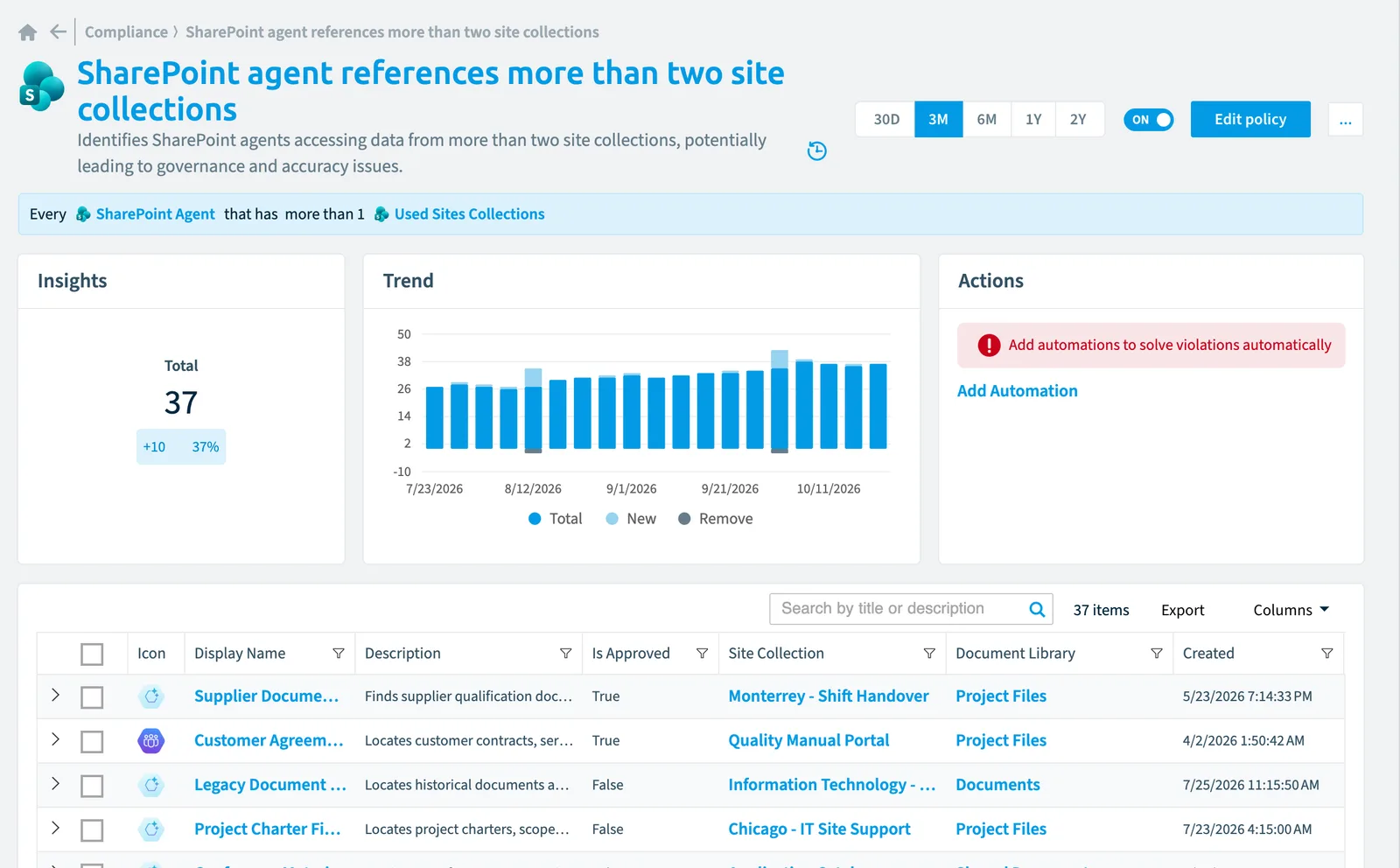The width and height of the screenshot is (1400, 868).
Task: Select the Customer Agreement row checkbox
Action: 92,742
